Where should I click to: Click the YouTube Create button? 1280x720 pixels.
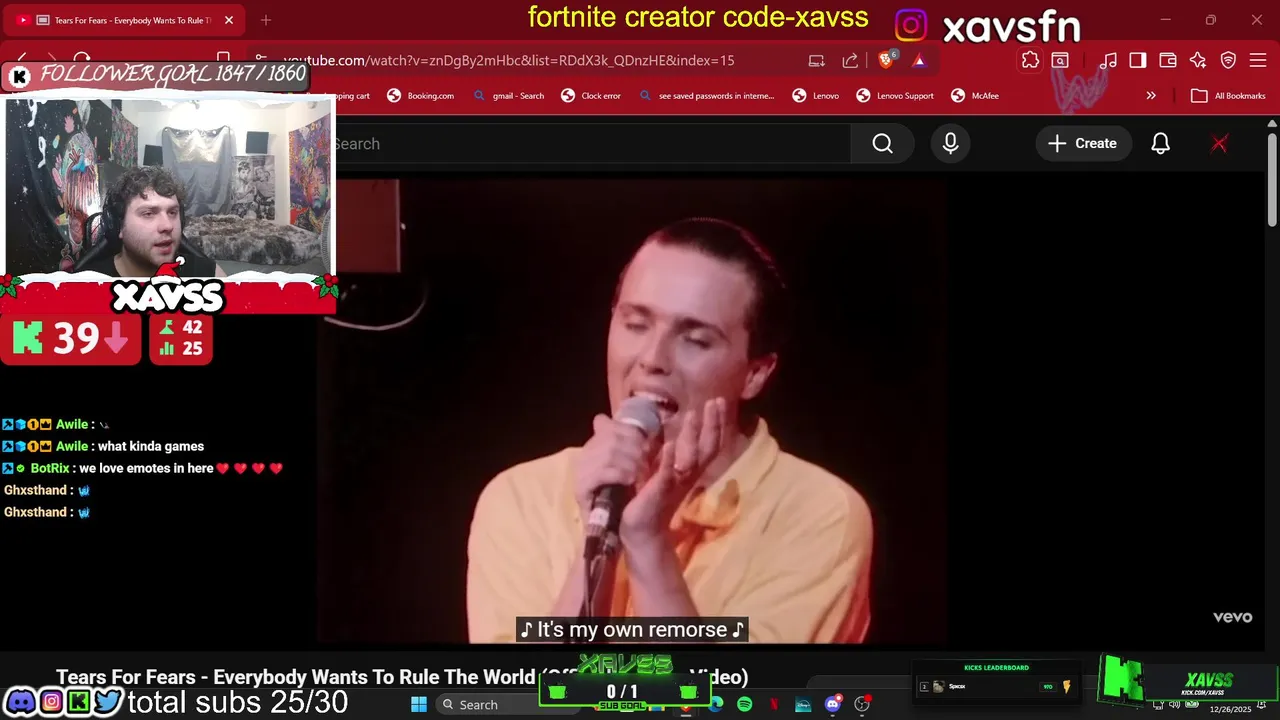[1082, 143]
